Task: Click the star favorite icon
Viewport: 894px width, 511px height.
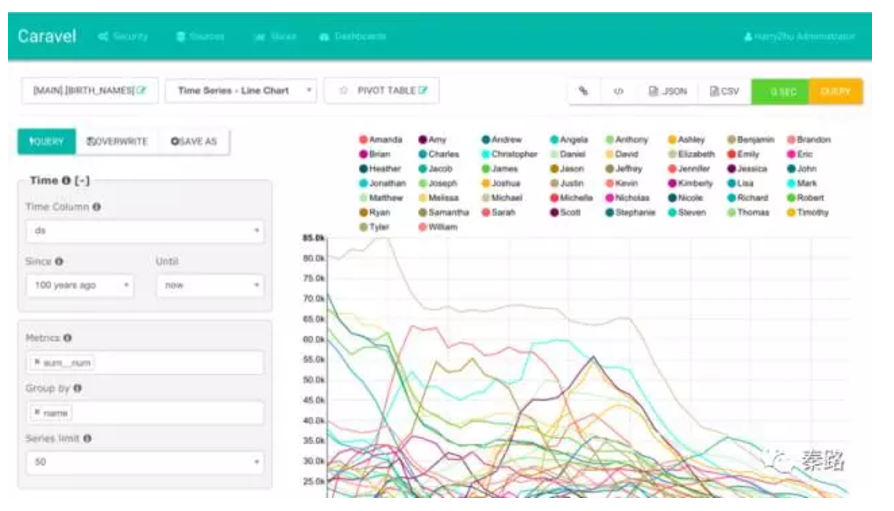Action: [343, 91]
